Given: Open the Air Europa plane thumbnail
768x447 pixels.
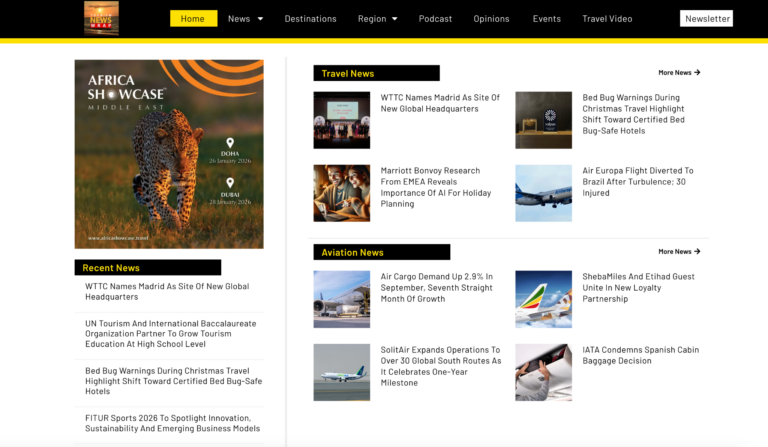Looking at the screenshot, I should pos(543,193).
